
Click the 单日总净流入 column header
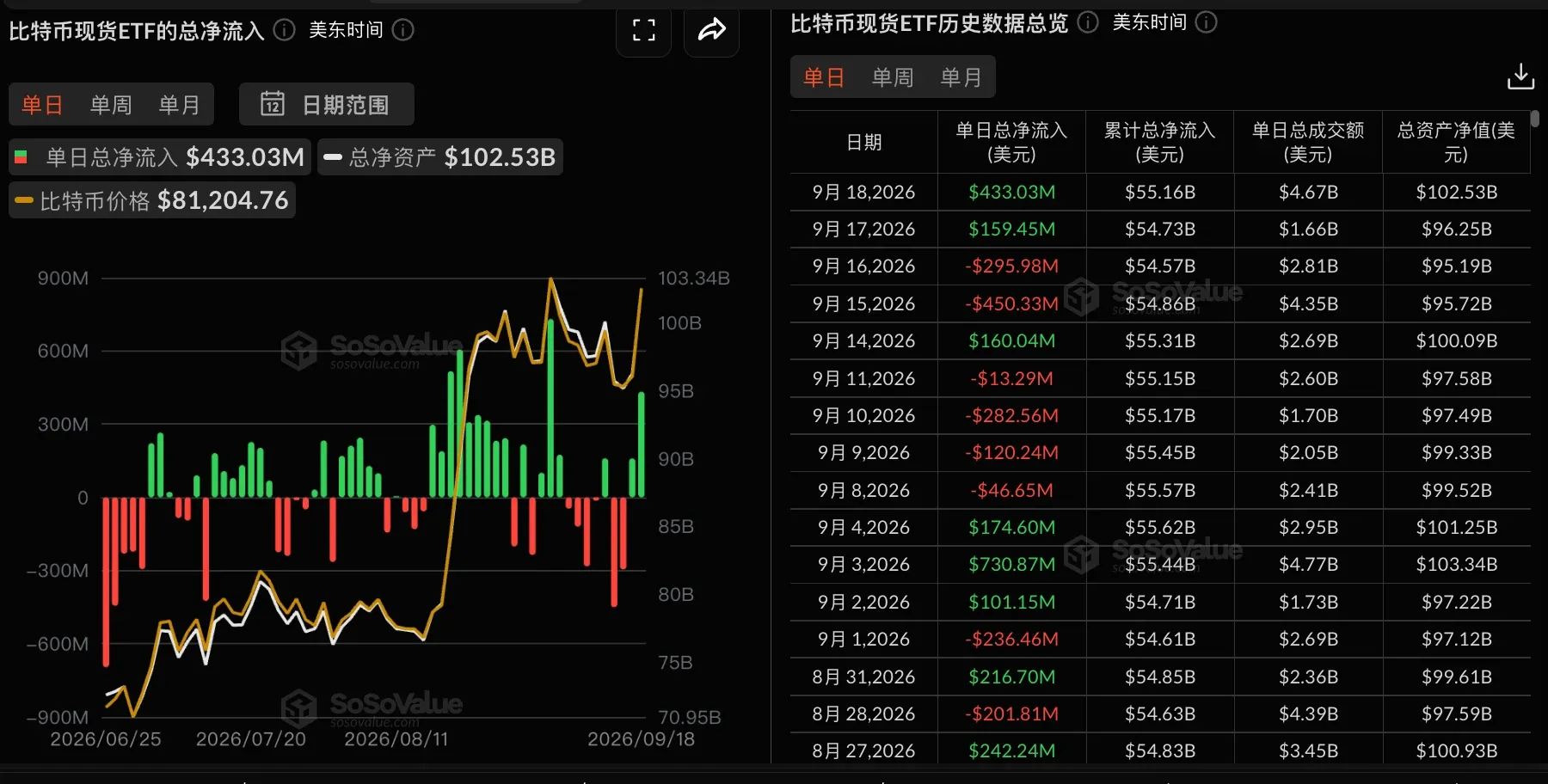tap(1011, 142)
